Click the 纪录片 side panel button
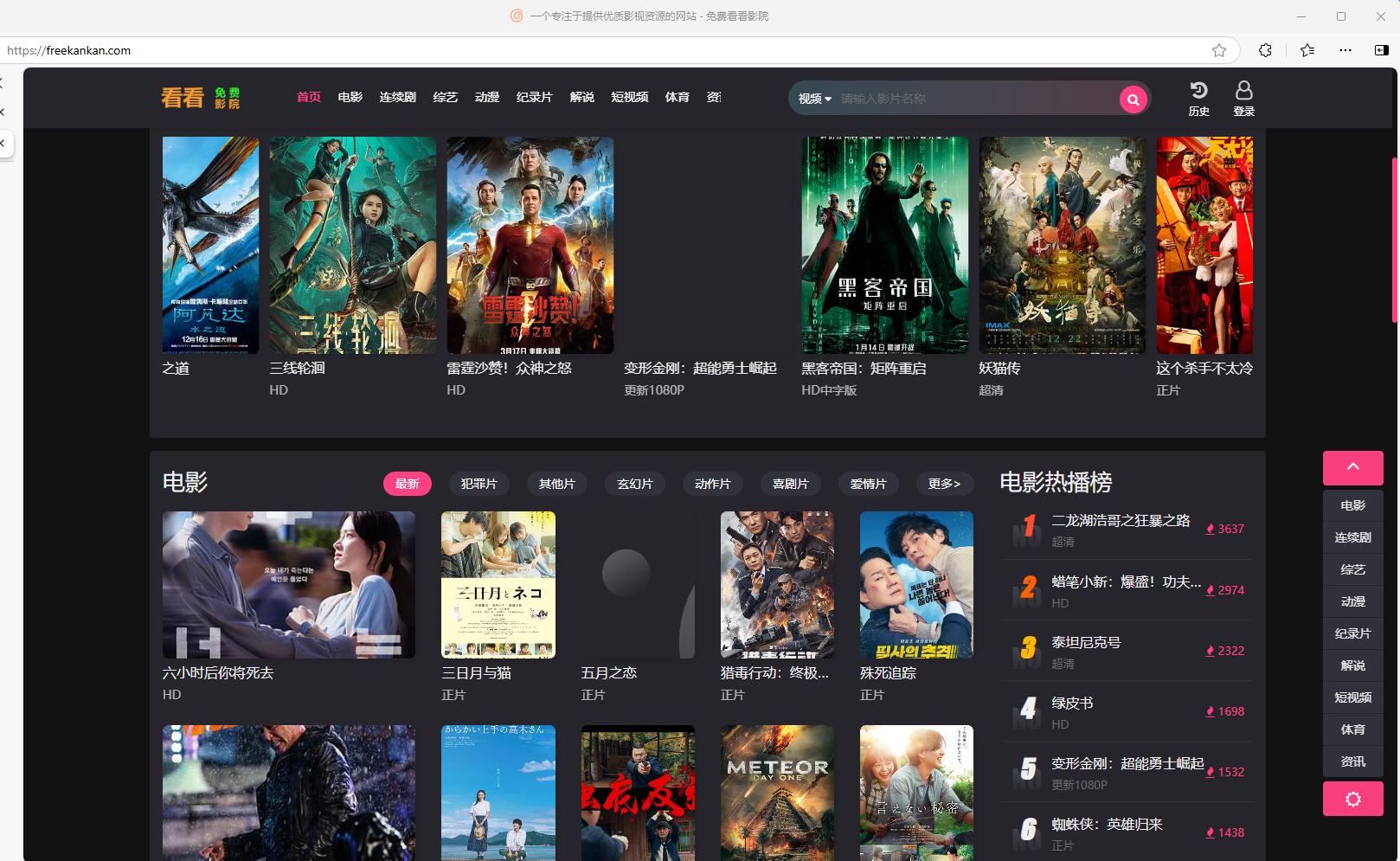The height and width of the screenshot is (861, 1400). coord(1352,633)
